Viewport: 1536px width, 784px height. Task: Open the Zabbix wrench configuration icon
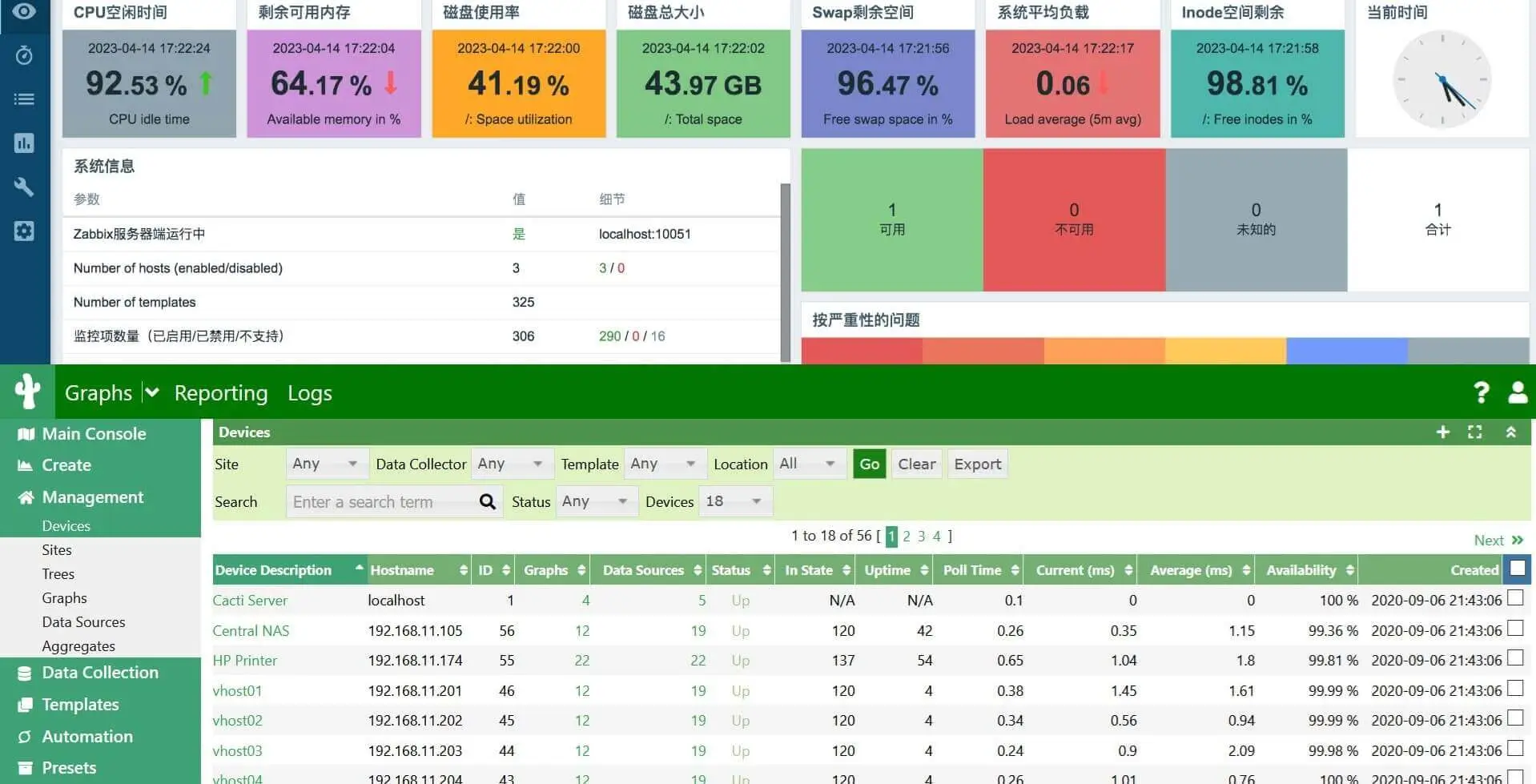click(24, 187)
